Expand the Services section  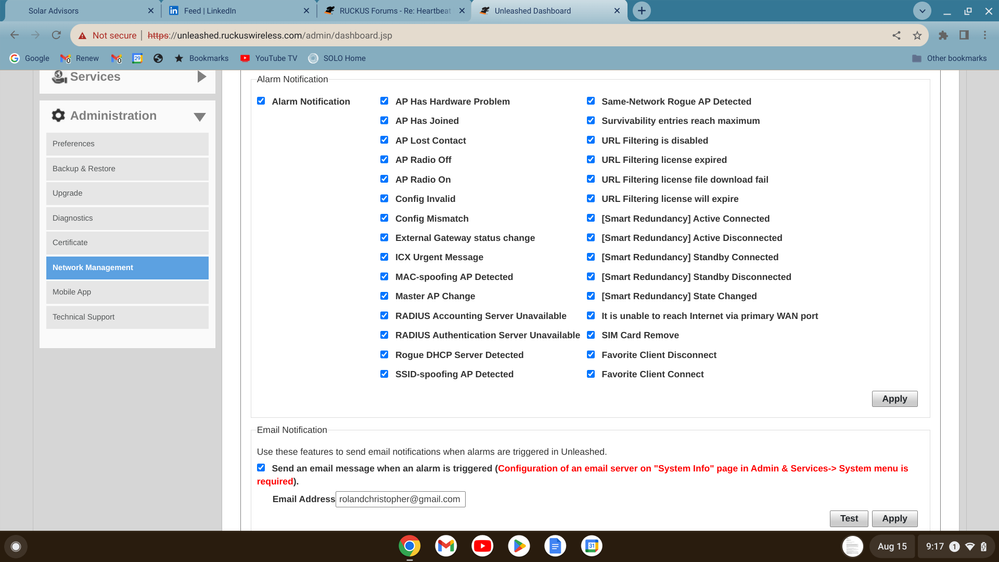[x=201, y=76]
